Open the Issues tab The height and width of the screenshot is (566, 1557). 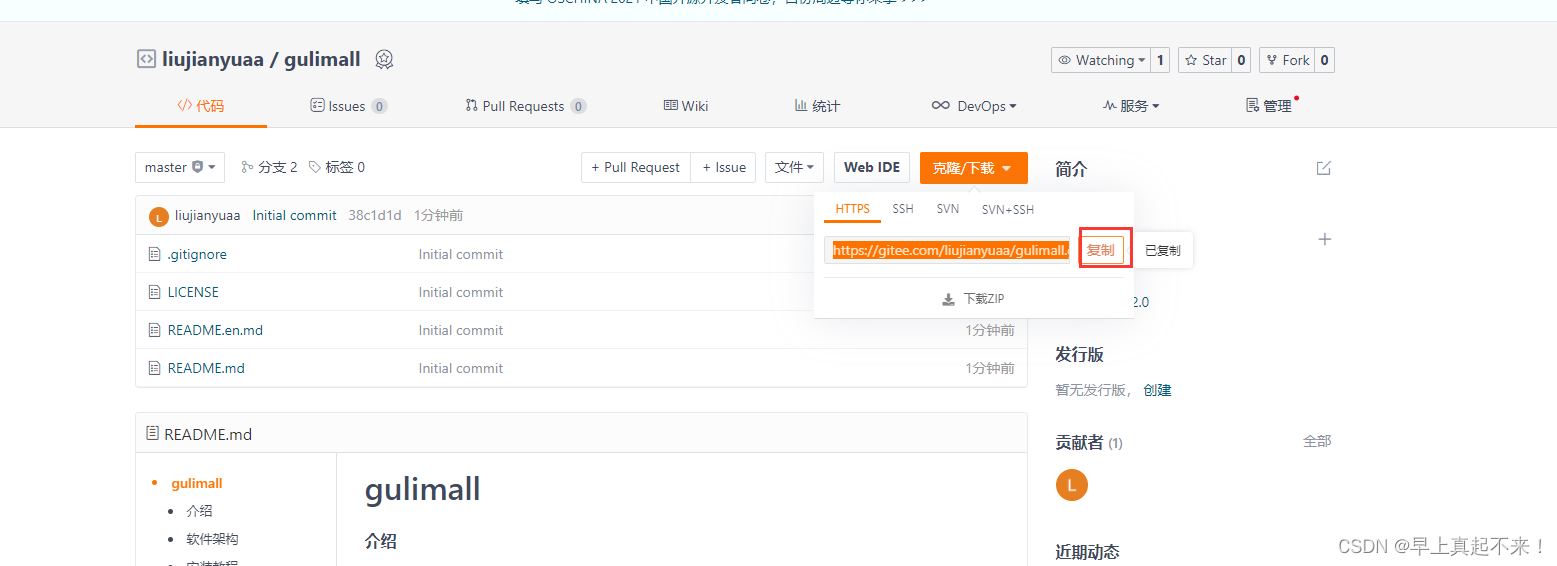[x=349, y=106]
